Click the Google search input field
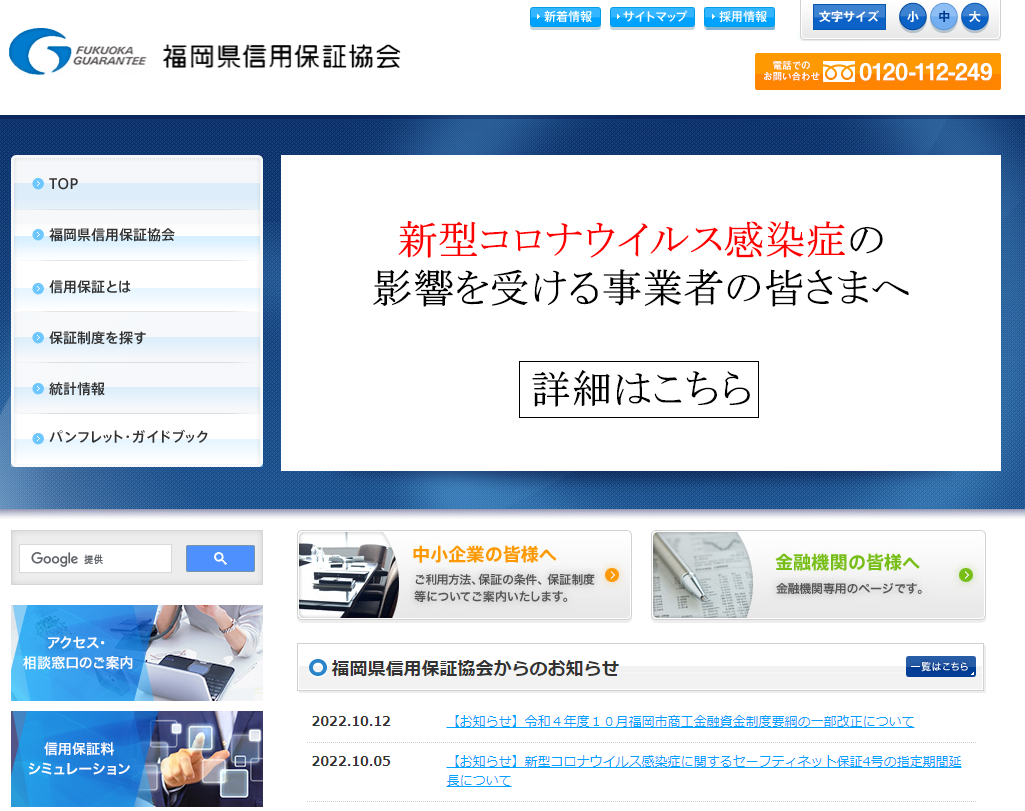The width and height of the screenshot is (1025, 811). [96, 559]
